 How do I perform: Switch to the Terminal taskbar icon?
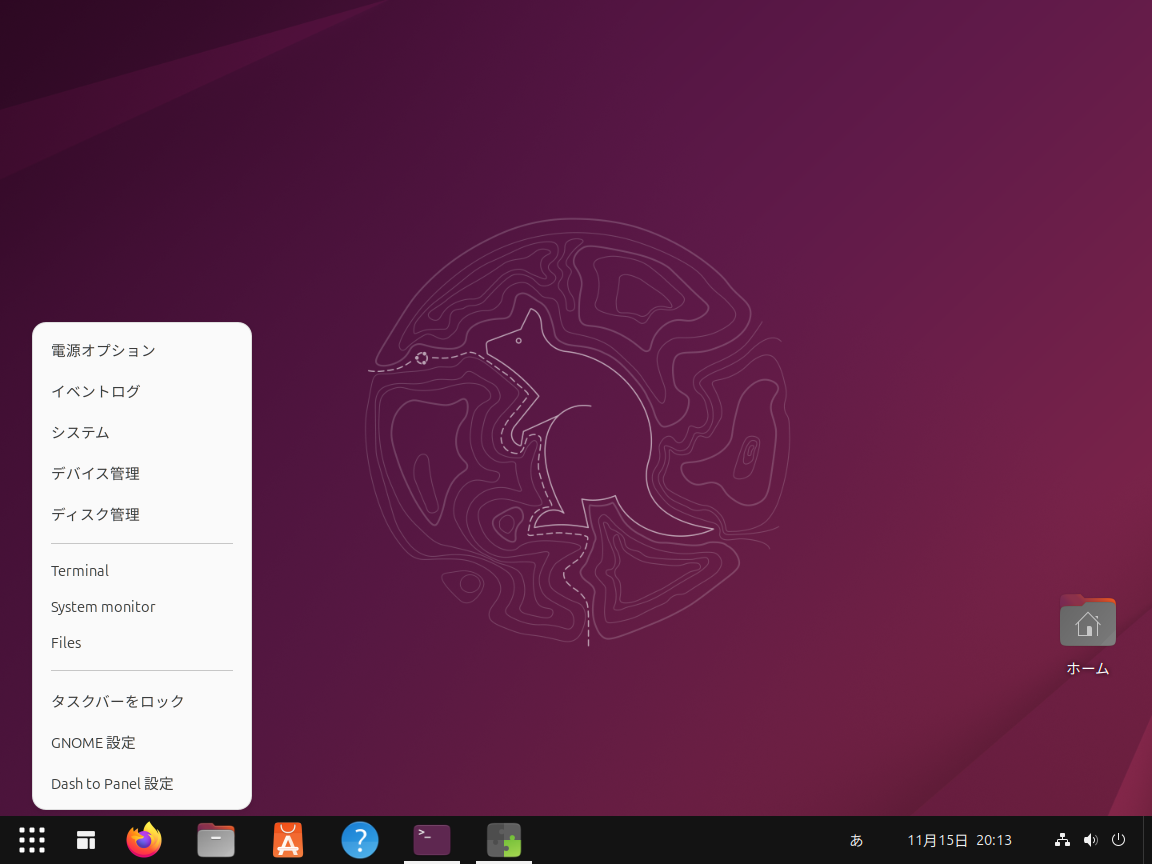click(432, 840)
